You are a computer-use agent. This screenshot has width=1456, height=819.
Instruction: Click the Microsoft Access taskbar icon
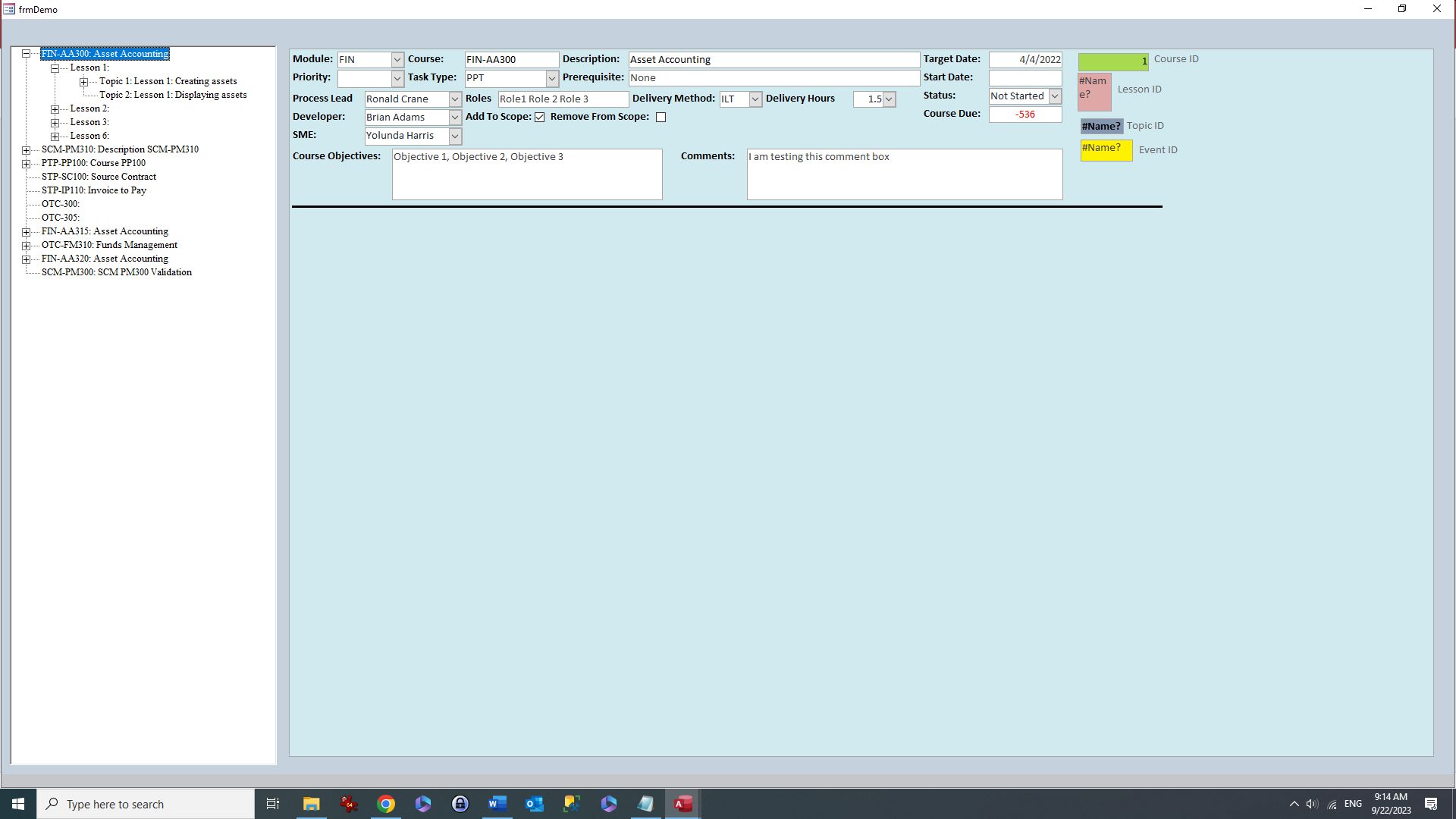point(682,804)
